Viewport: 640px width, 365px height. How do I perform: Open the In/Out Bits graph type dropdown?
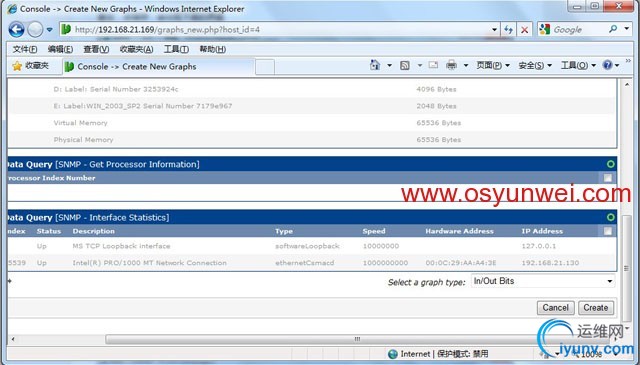(x=542, y=281)
